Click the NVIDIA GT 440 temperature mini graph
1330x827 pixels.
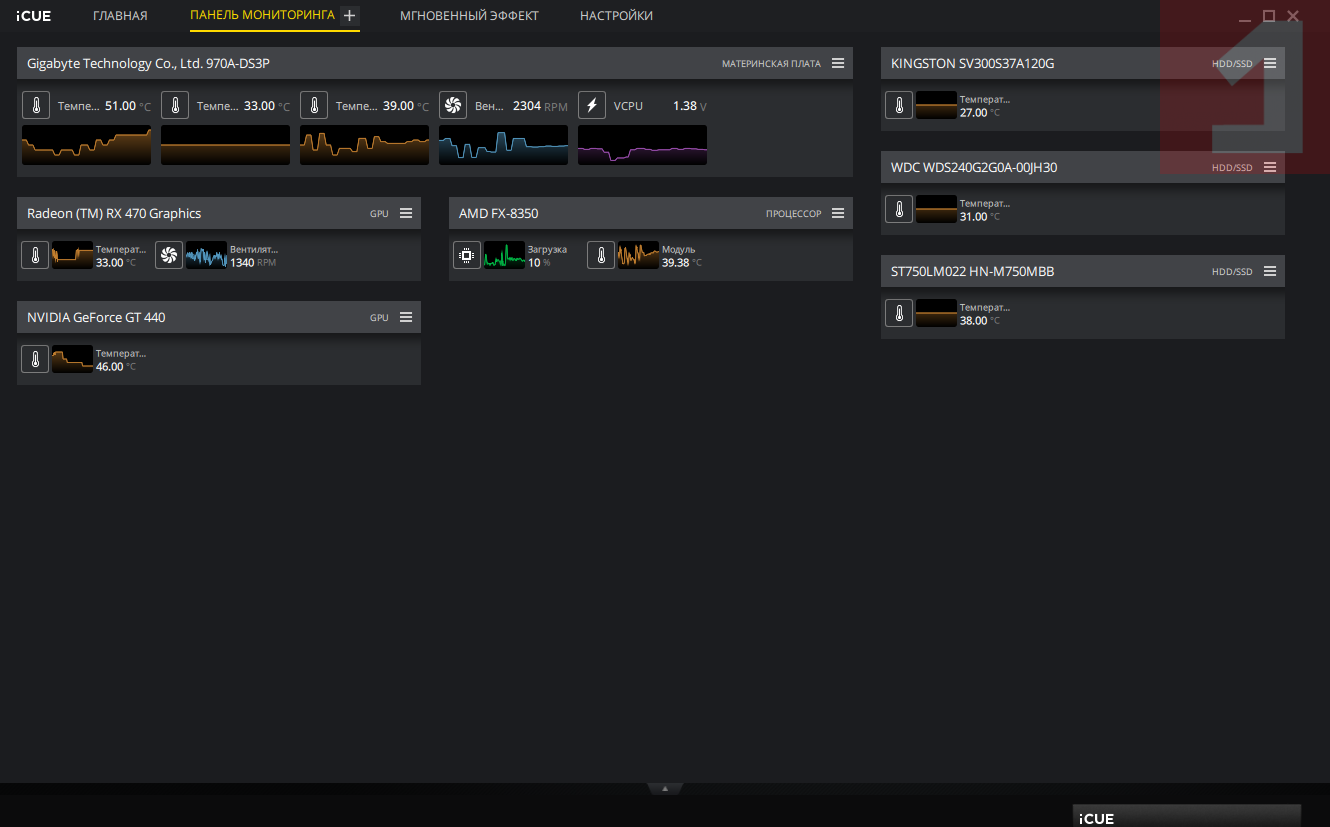pyautogui.click(x=72, y=359)
